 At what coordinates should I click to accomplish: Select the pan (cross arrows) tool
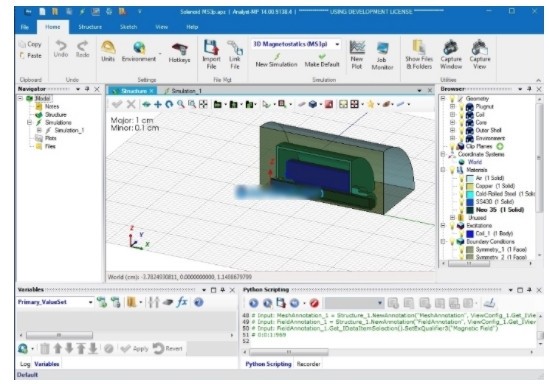[158, 104]
